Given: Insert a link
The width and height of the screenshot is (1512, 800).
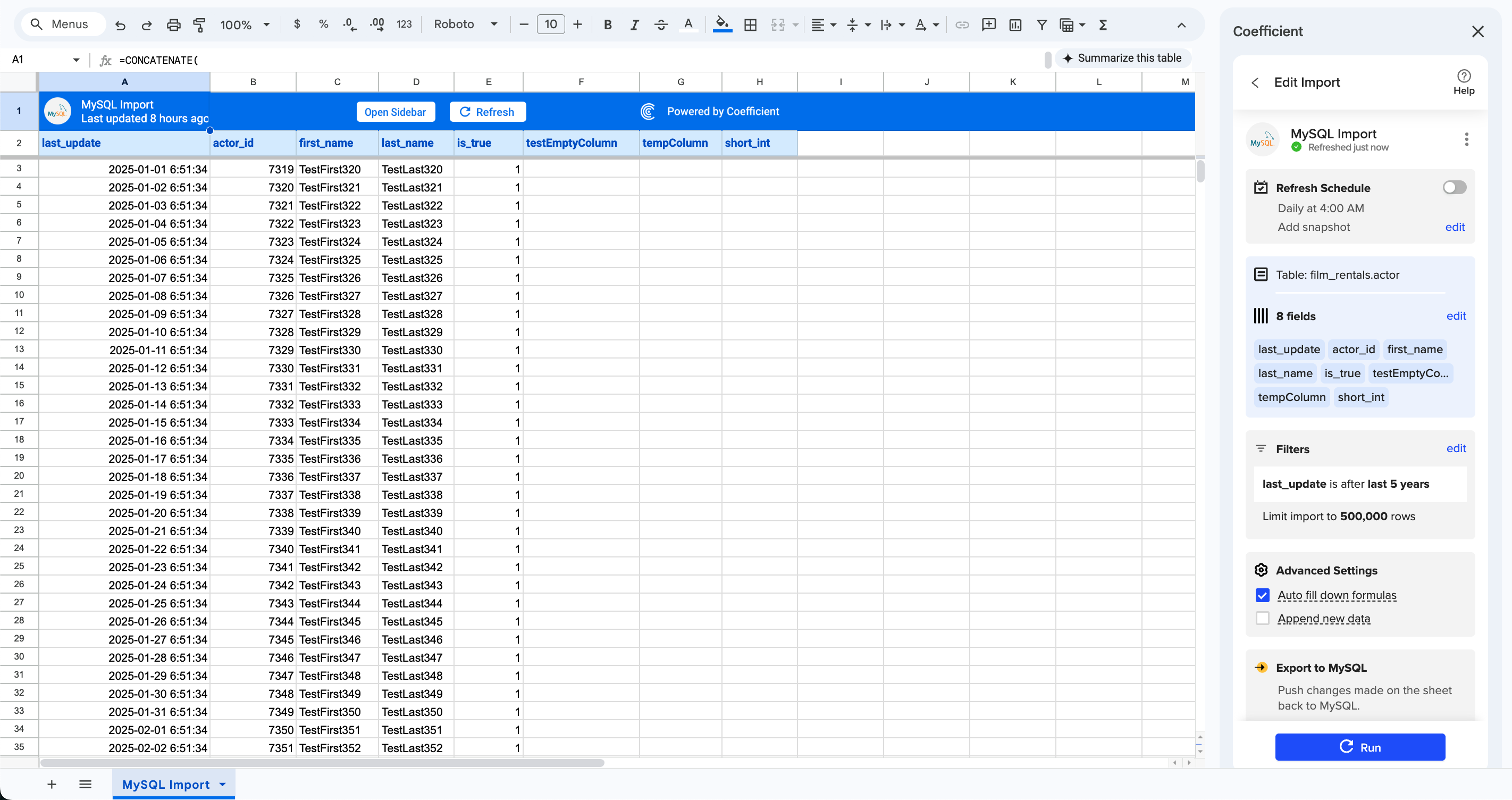Looking at the screenshot, I should [962, 24].
